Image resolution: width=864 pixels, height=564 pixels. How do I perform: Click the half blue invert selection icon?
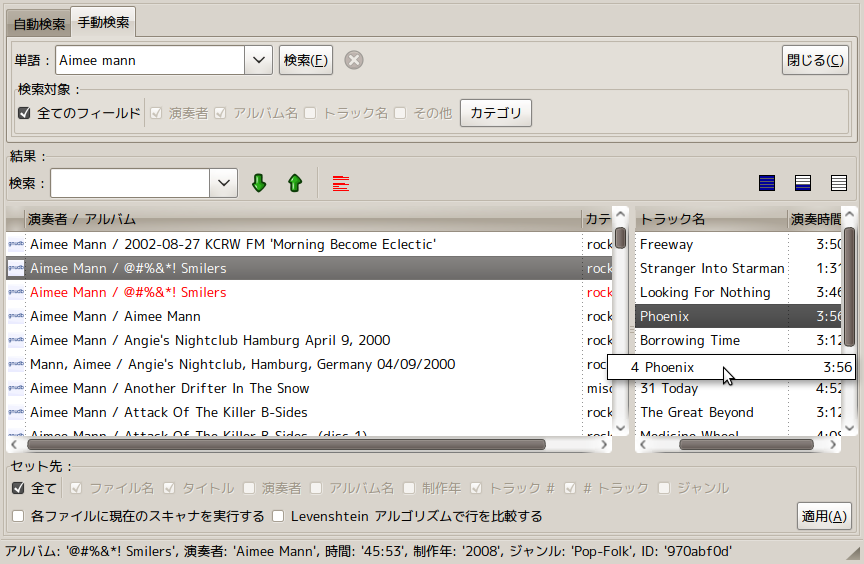coord(803,183)
